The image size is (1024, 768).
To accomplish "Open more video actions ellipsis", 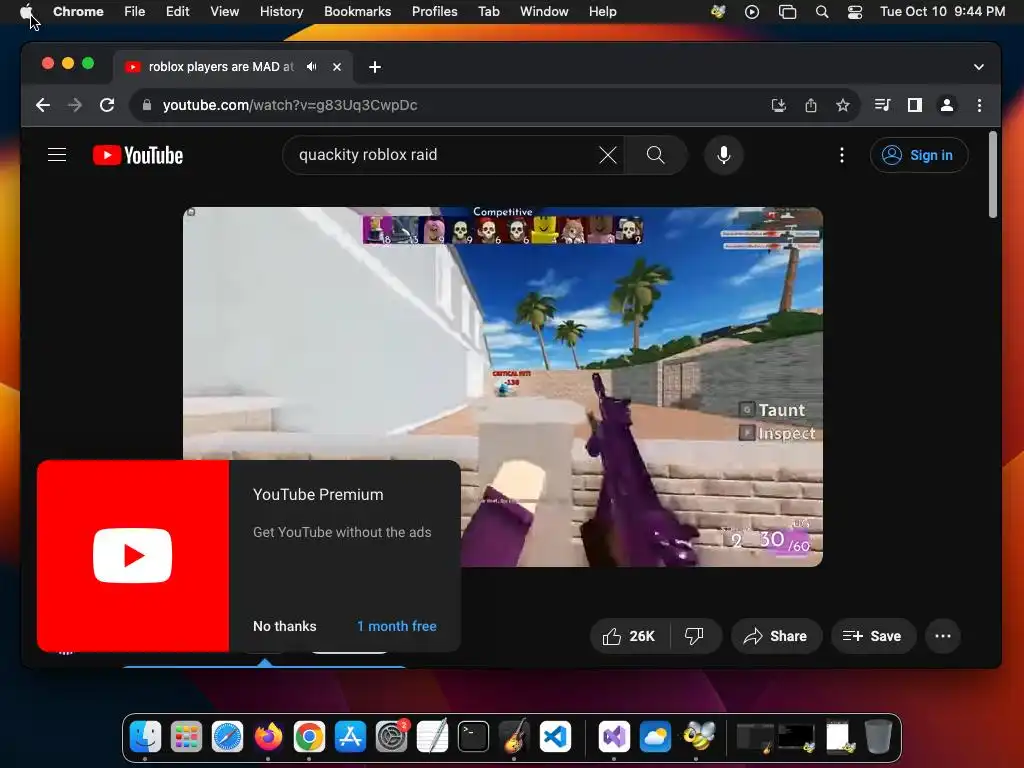I will pyautogui.click(x=942, y=635).
